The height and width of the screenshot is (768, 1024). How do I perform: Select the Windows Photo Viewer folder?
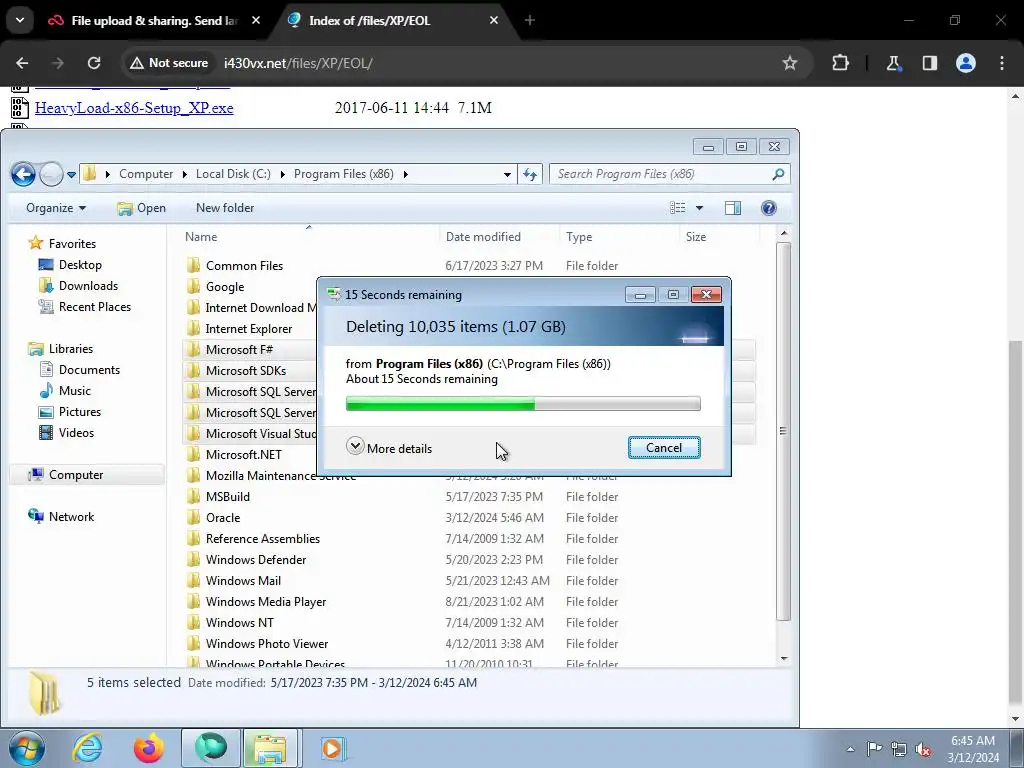coord(266,643)
